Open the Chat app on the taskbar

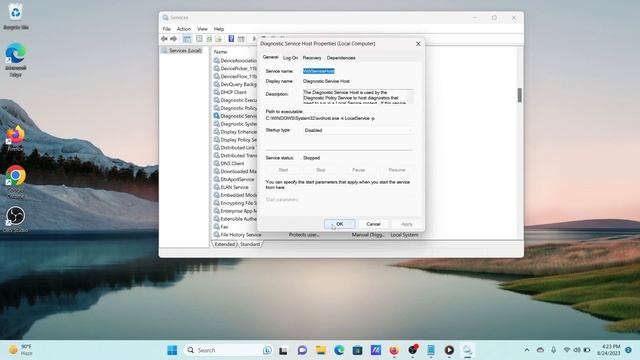pyautogui.click(x=302, y=350)
